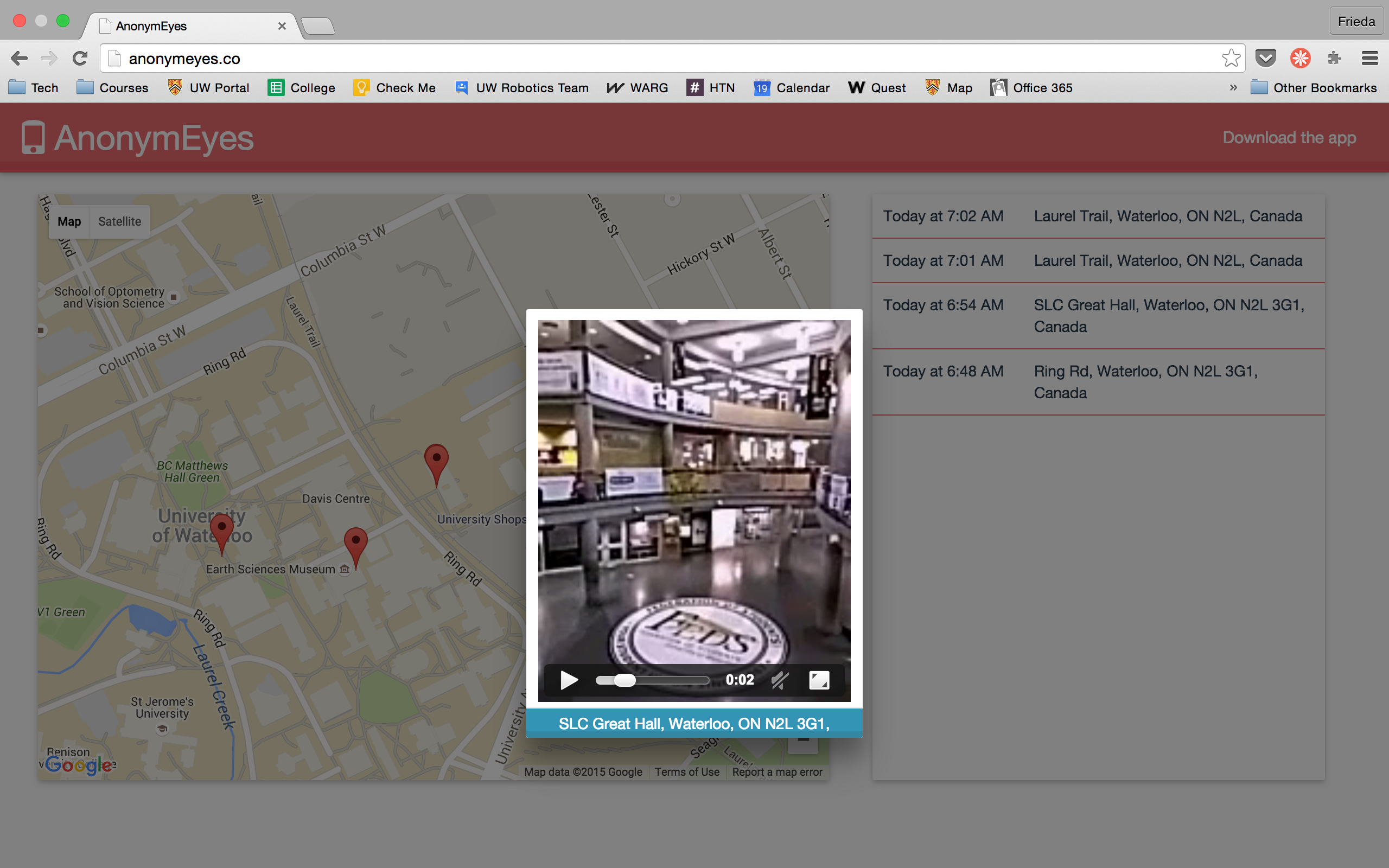
Task: Select the Map view button
Action: [x=69, y=221]
